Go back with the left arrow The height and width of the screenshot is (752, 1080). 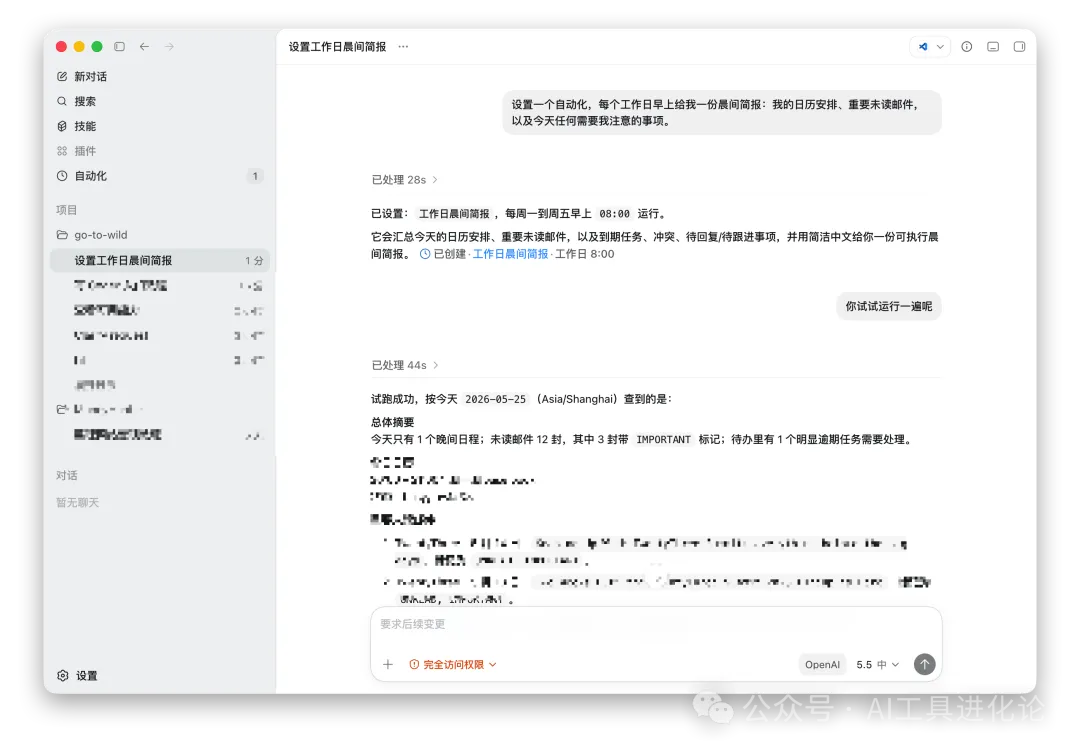[144, 46]
